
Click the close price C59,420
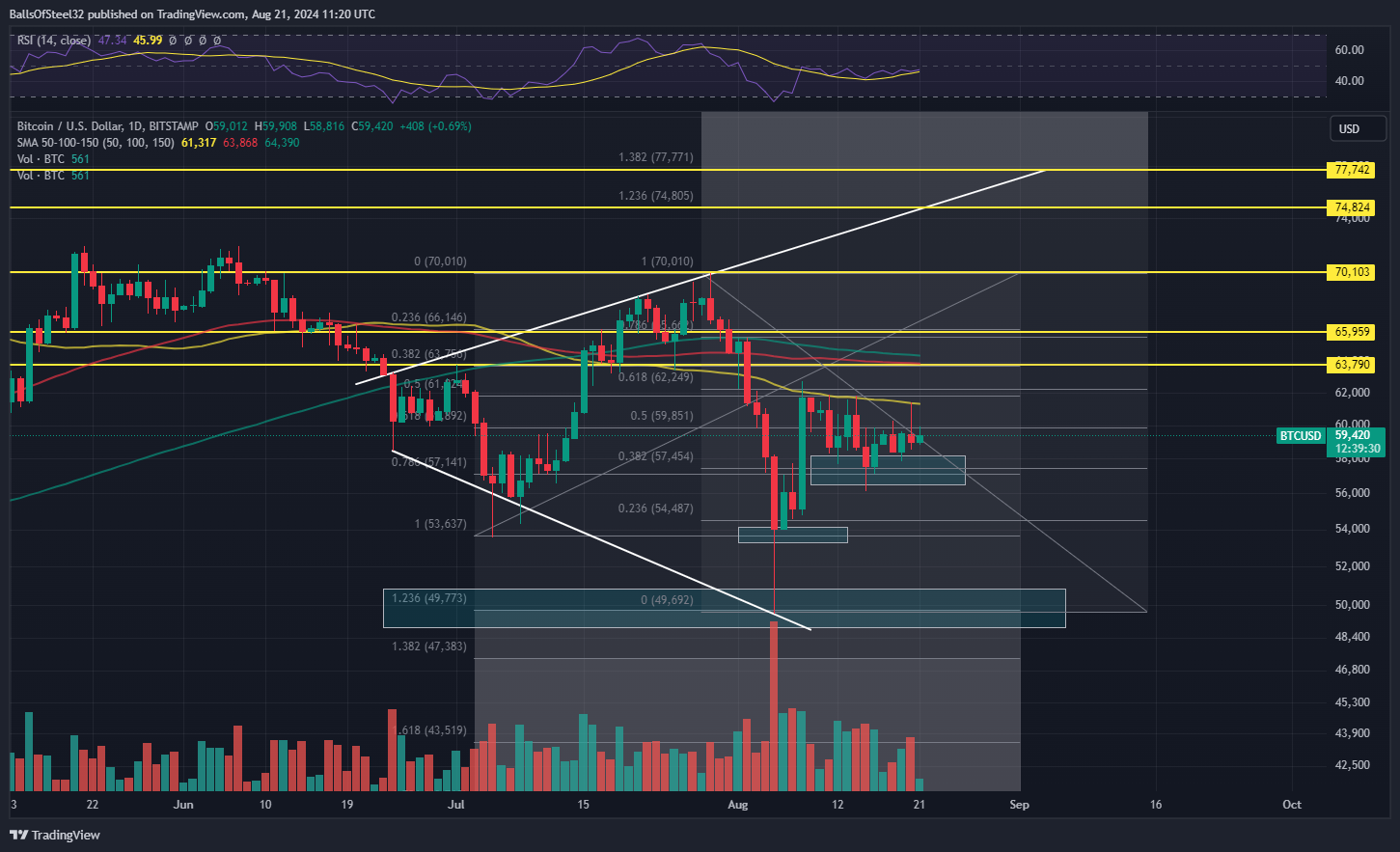point(371,126)
